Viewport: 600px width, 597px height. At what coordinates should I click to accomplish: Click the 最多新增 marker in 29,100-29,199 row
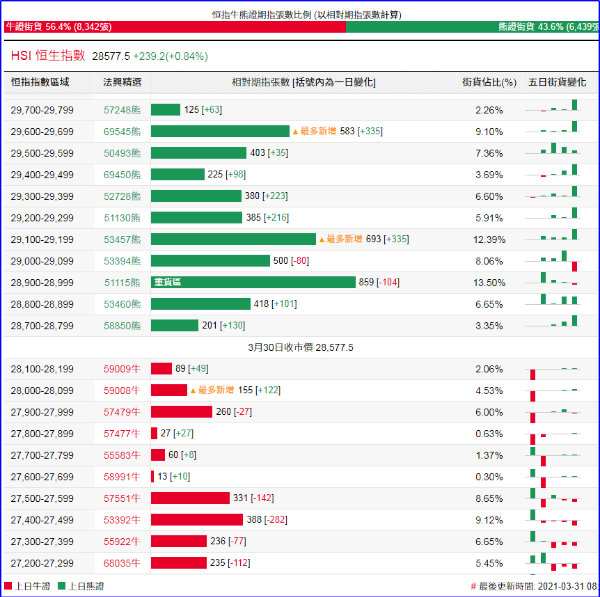pos(340,239)
